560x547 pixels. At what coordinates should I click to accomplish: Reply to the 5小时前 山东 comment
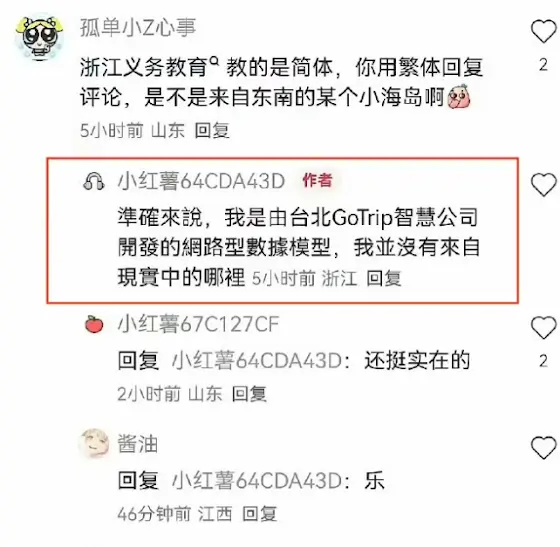[212, 130]
